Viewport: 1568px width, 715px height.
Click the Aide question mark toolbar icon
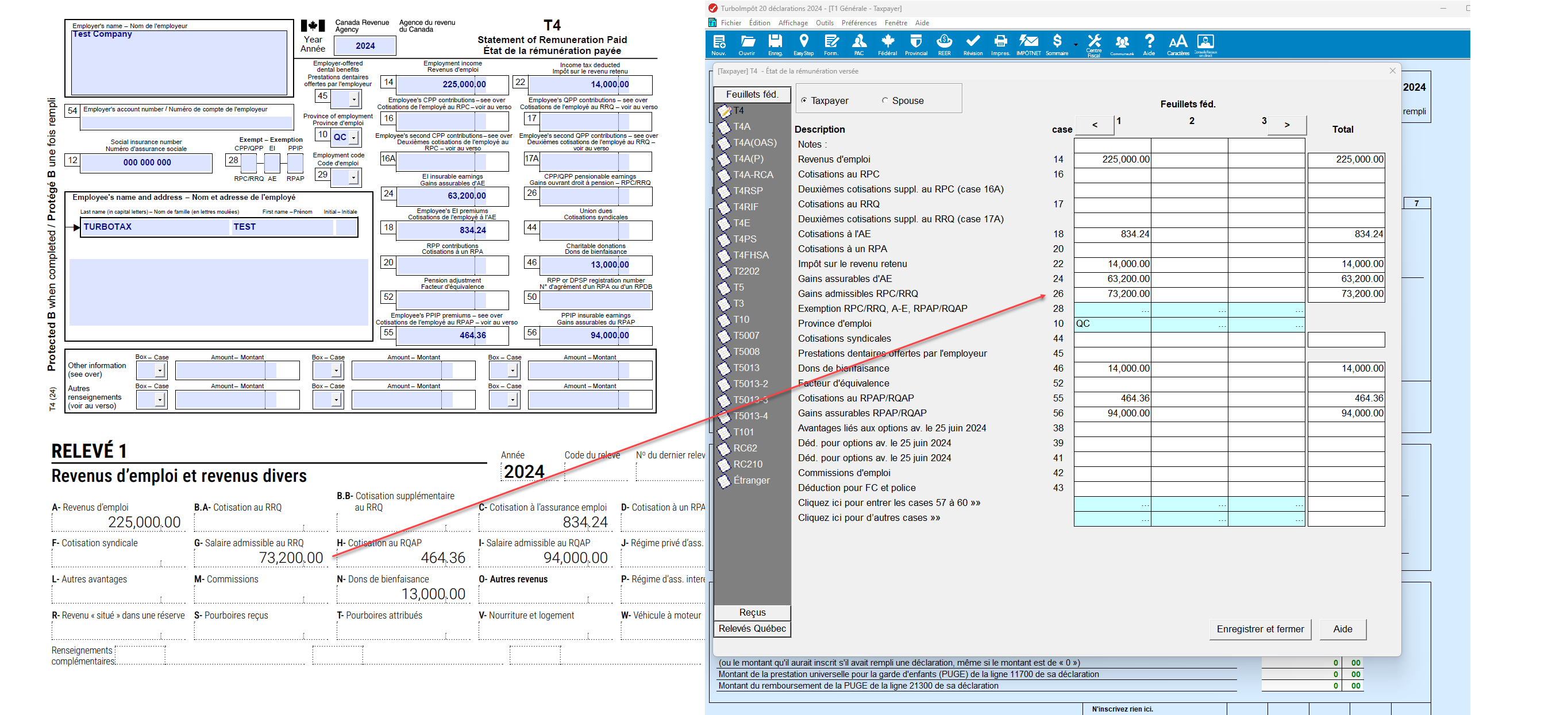coord(1149,44)
